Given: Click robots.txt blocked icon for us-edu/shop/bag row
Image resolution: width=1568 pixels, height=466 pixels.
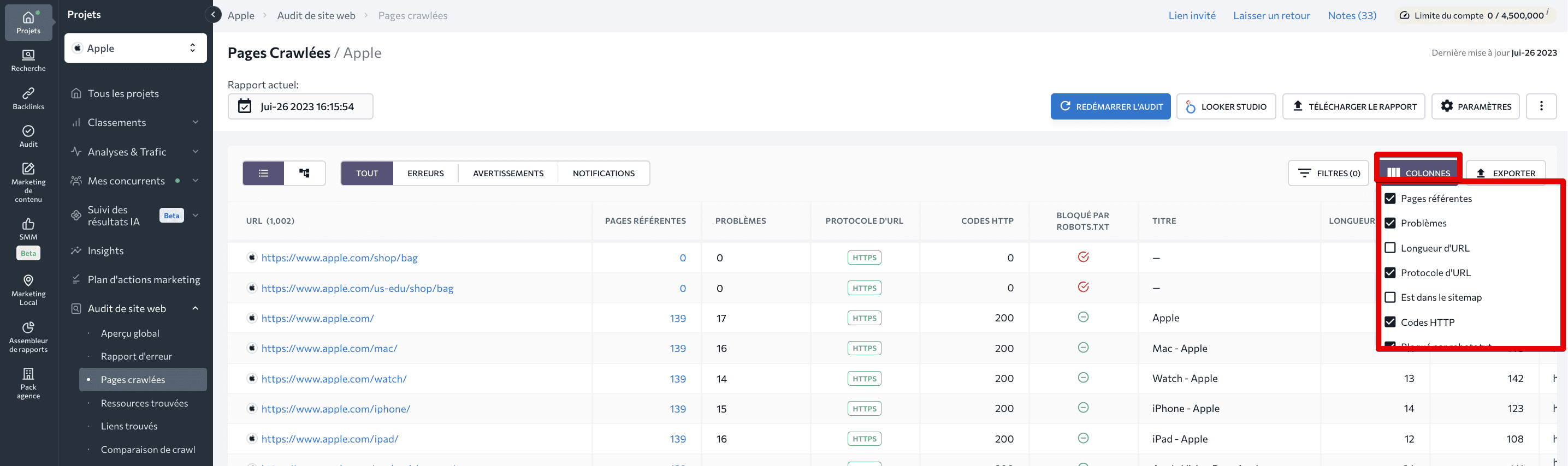Looking at the screenshot, I should click(x=1083, y=287).
